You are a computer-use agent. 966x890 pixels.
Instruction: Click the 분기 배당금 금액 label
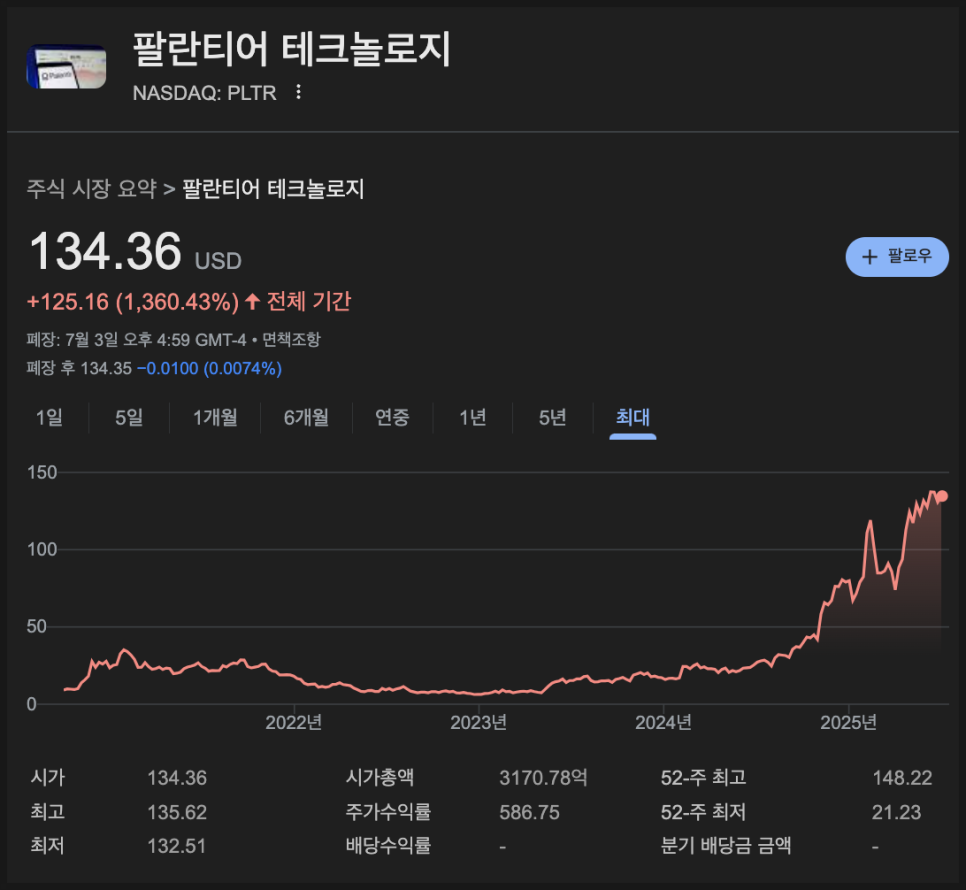click(726, 846)
